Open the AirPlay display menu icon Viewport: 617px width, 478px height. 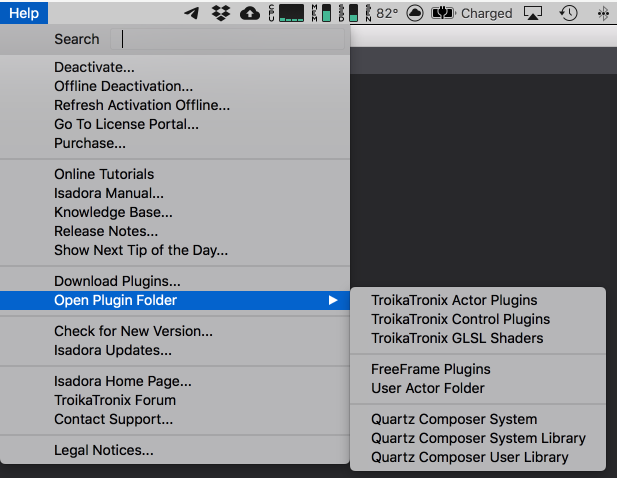click(x=533, y=13)
